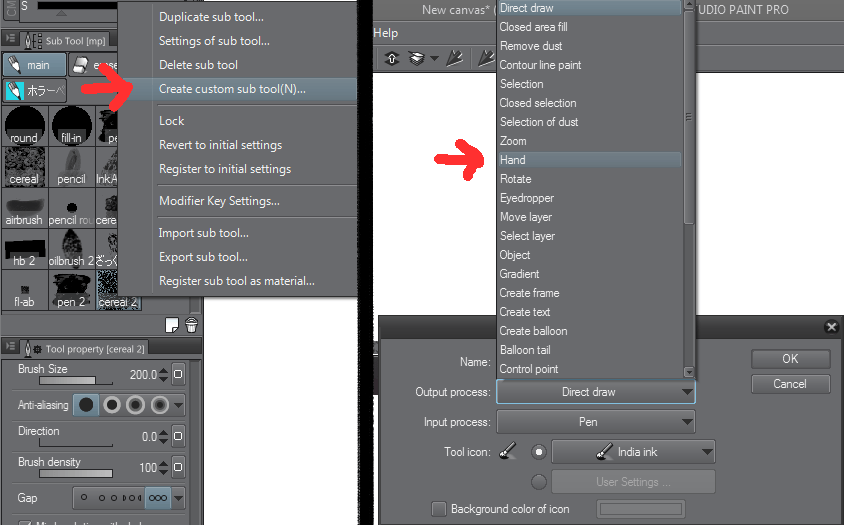This screenshot has width=844, height=525.
Task: Adjust the Direction value stepper
Action: 164,436
